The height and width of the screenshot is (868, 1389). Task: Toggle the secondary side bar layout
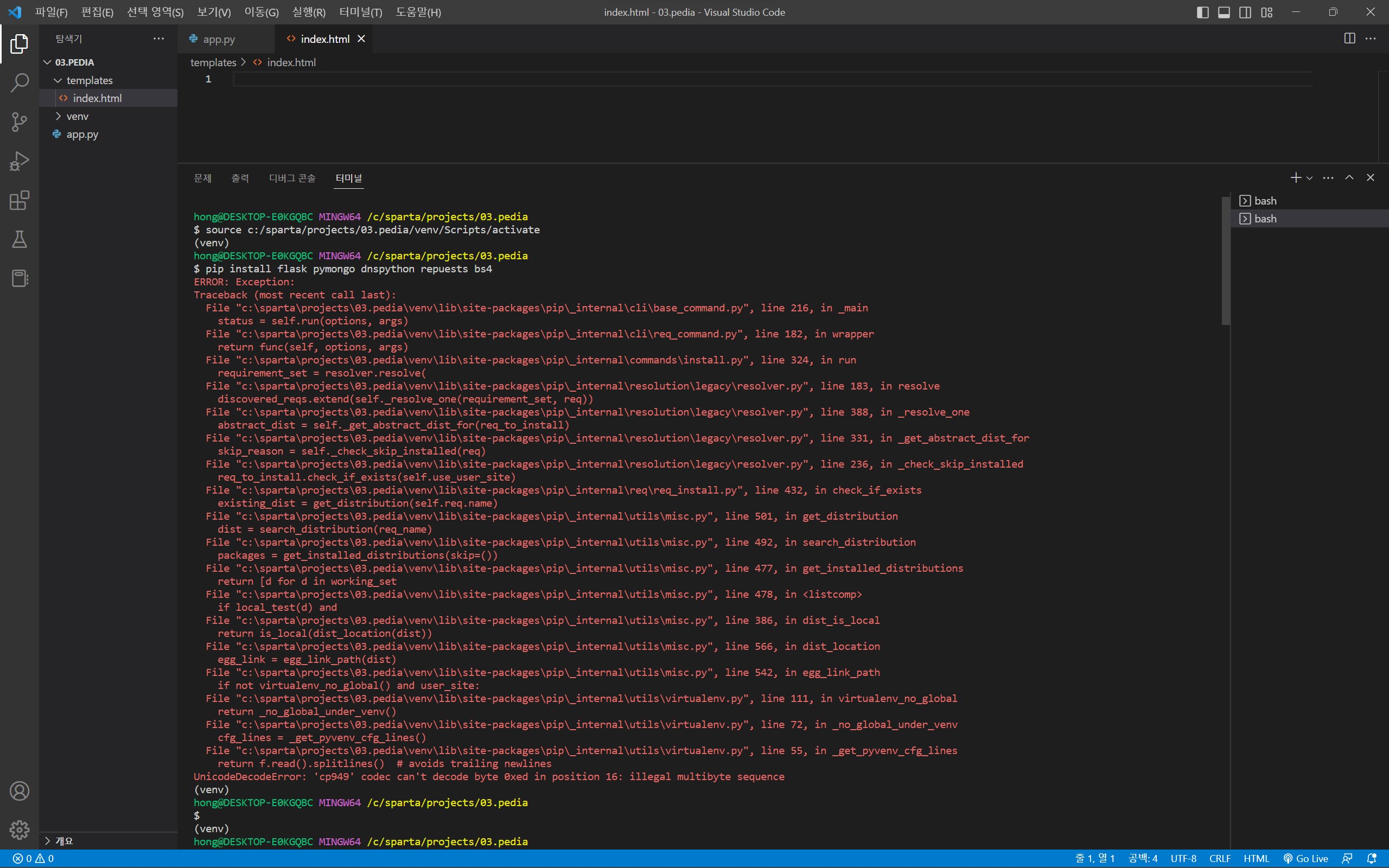click(1245, 12)
